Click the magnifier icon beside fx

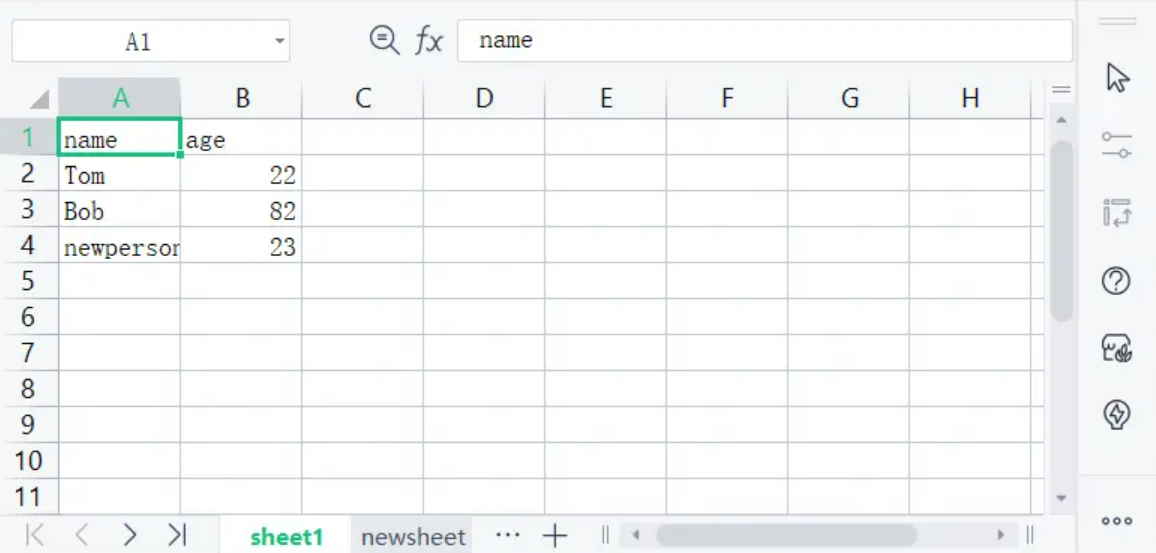[x=383, y=40]
